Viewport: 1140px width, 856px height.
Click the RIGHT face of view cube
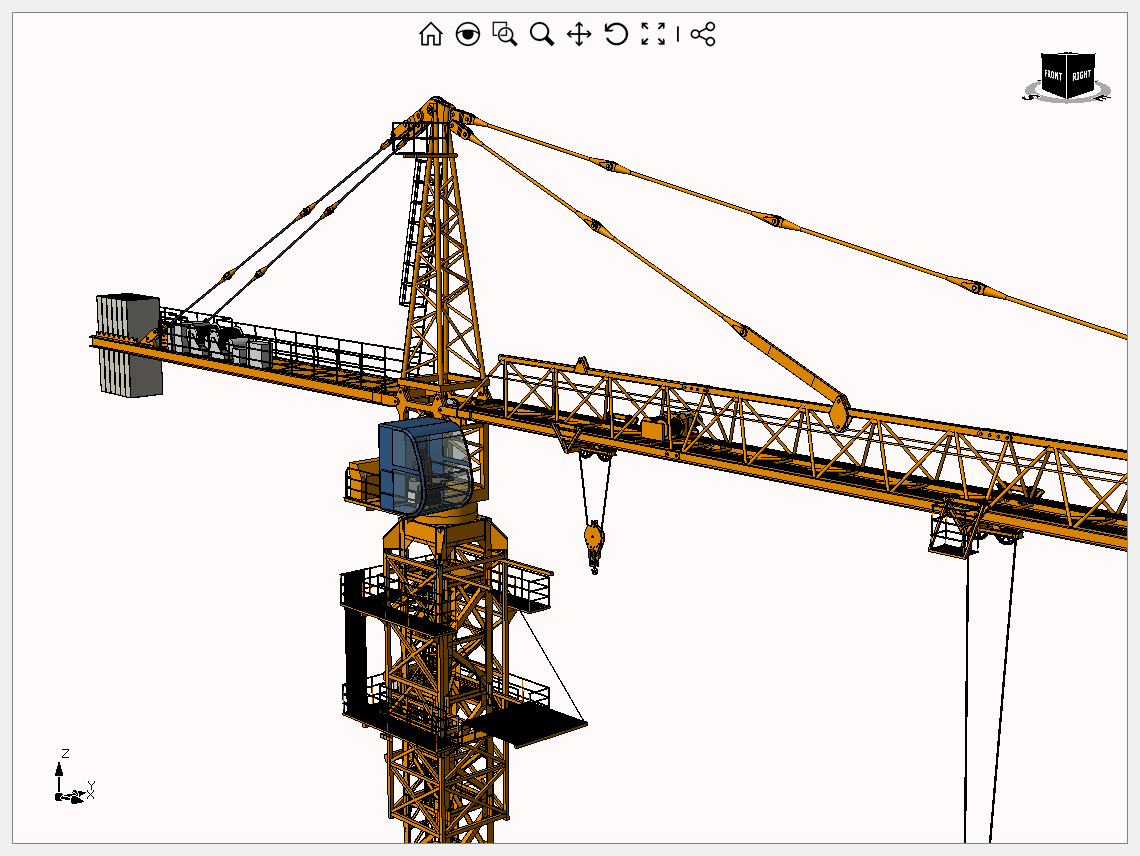tap(1081, 76)
